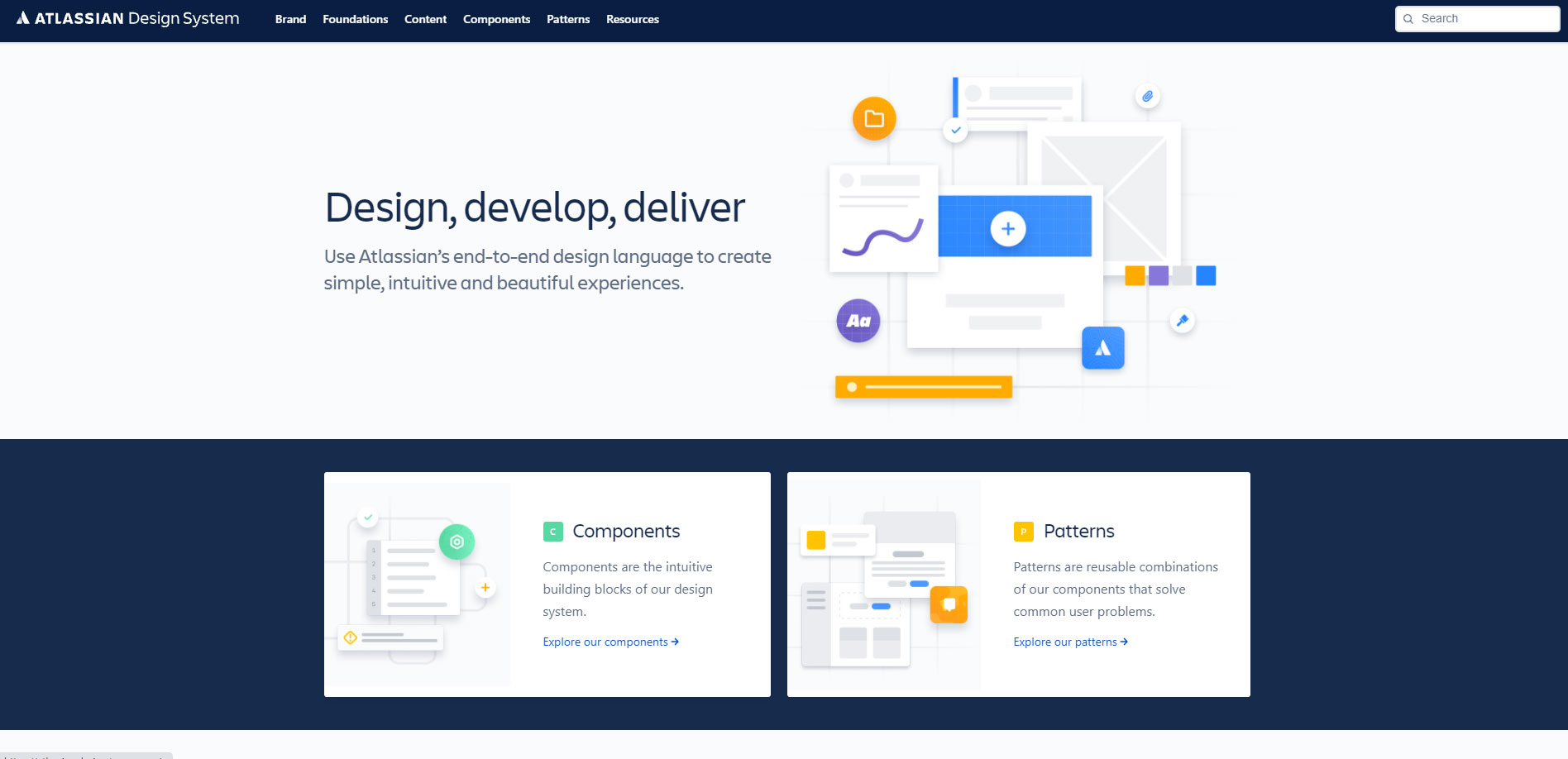Screen dimensions: 1568x759
Task: Click the Components card heading
Action: [626, 531]
